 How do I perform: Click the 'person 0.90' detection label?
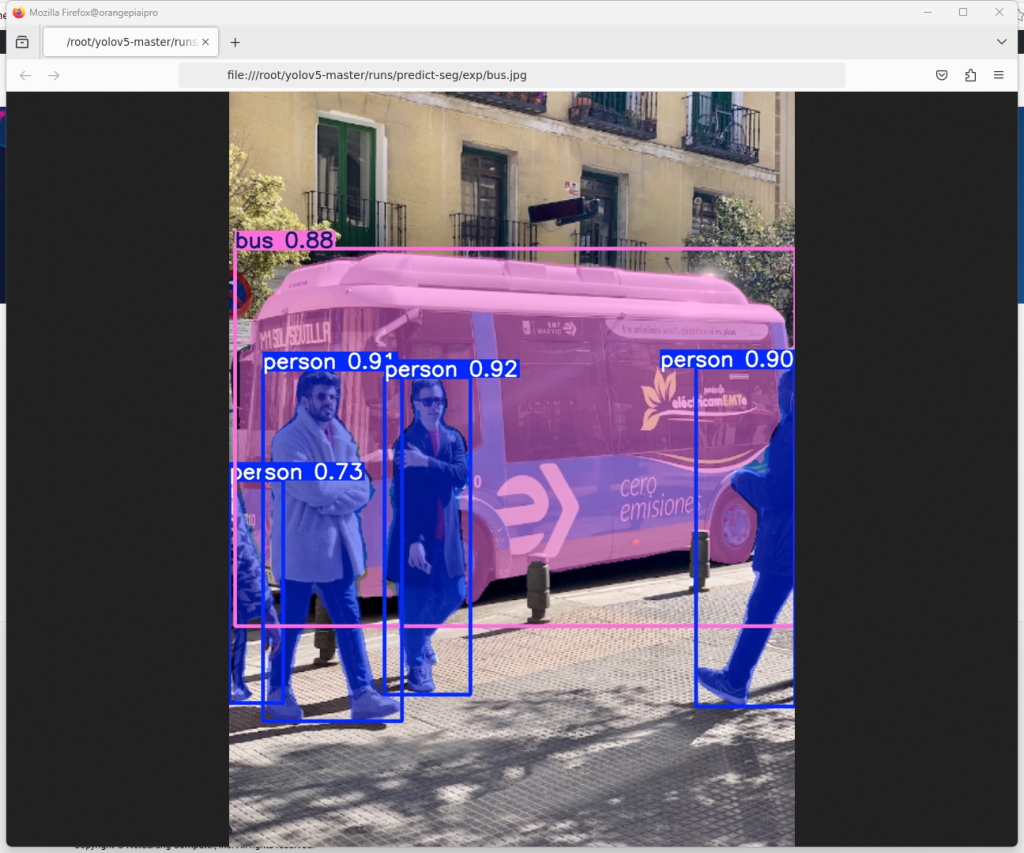(727, 359)
